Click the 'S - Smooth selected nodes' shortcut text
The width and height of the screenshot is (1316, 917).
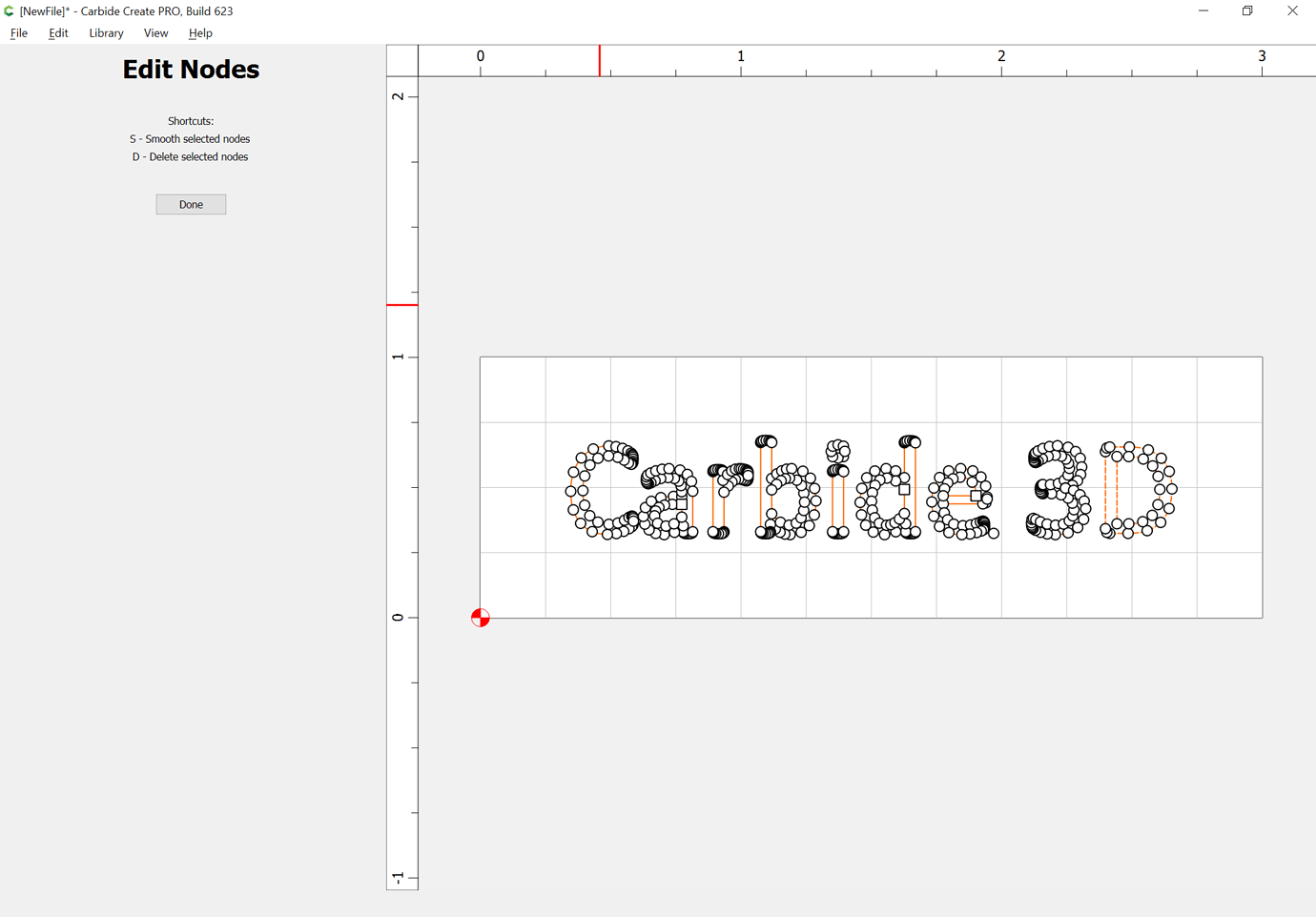coord(190,139)
